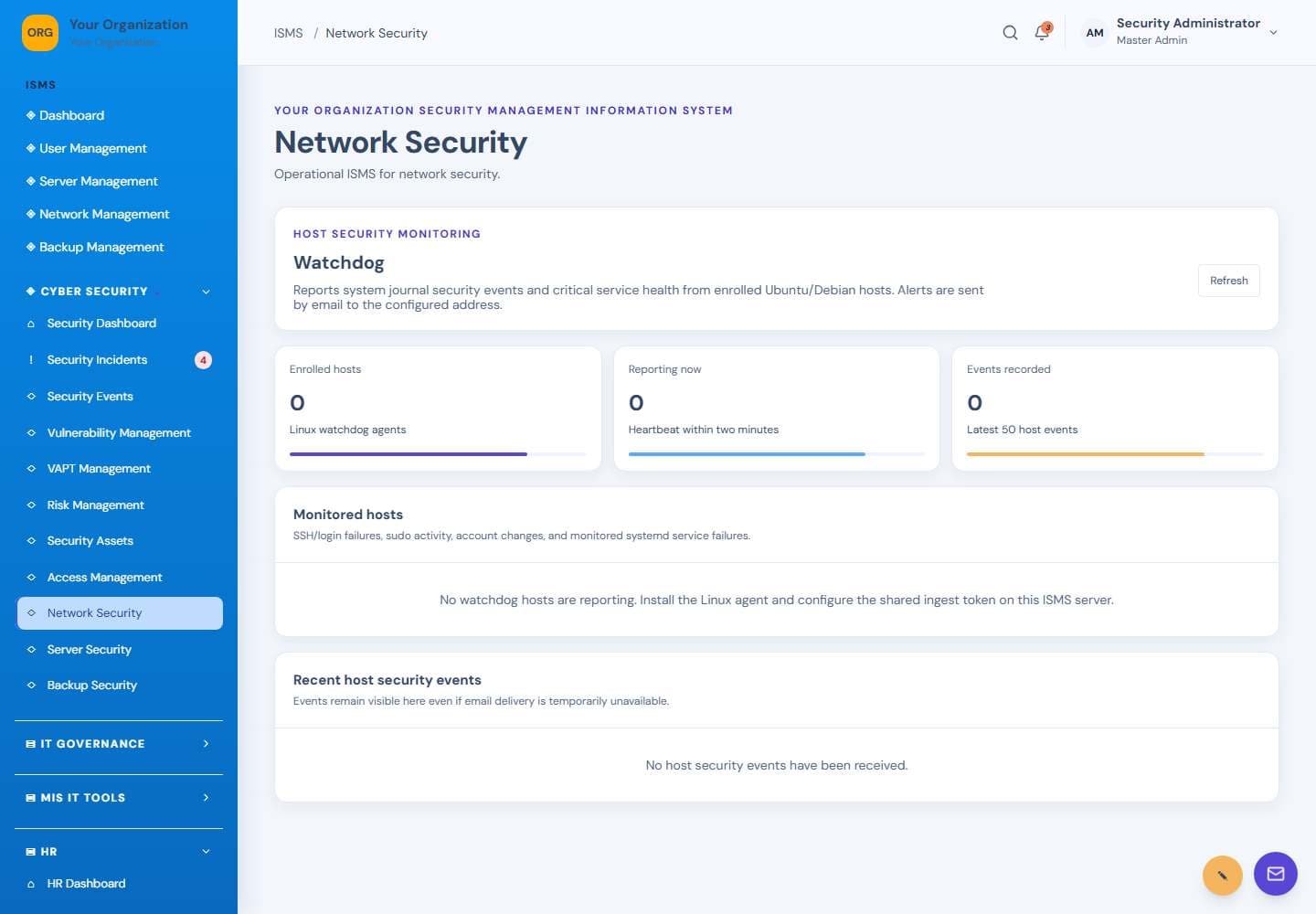Click the home icon beside HR Dashboard

(x=31, y=884)
